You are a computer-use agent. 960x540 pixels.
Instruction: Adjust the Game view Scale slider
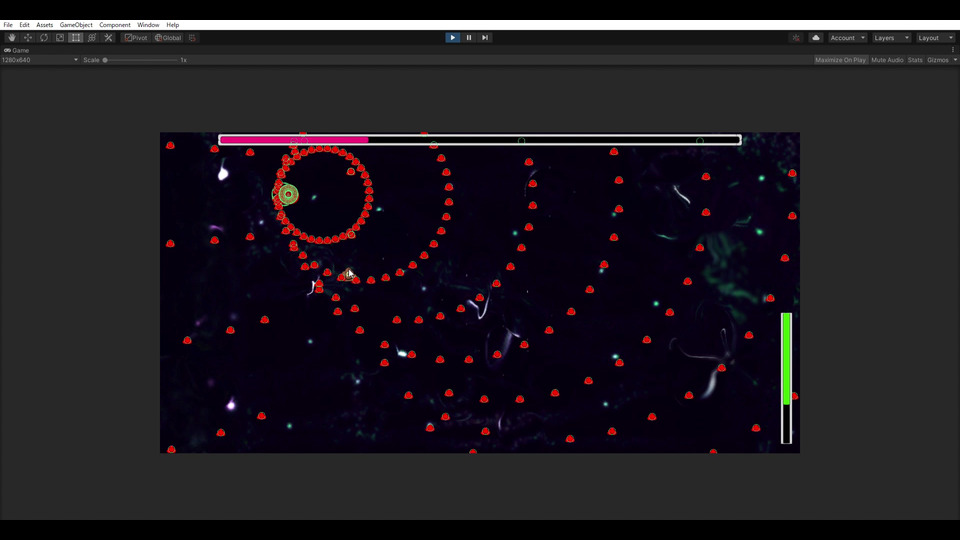(141, 60)
